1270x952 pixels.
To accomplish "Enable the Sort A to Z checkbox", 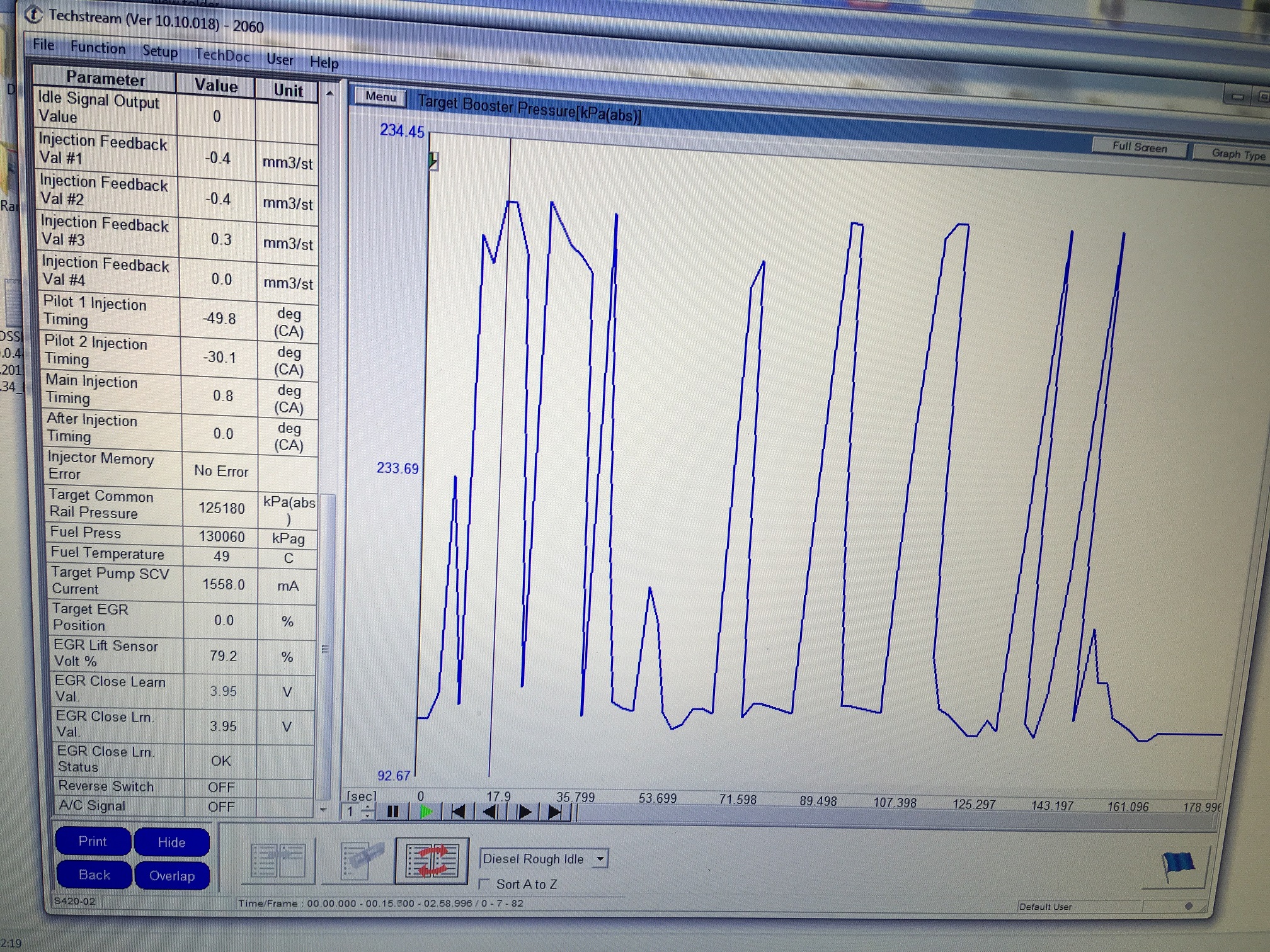I will 484,884.
